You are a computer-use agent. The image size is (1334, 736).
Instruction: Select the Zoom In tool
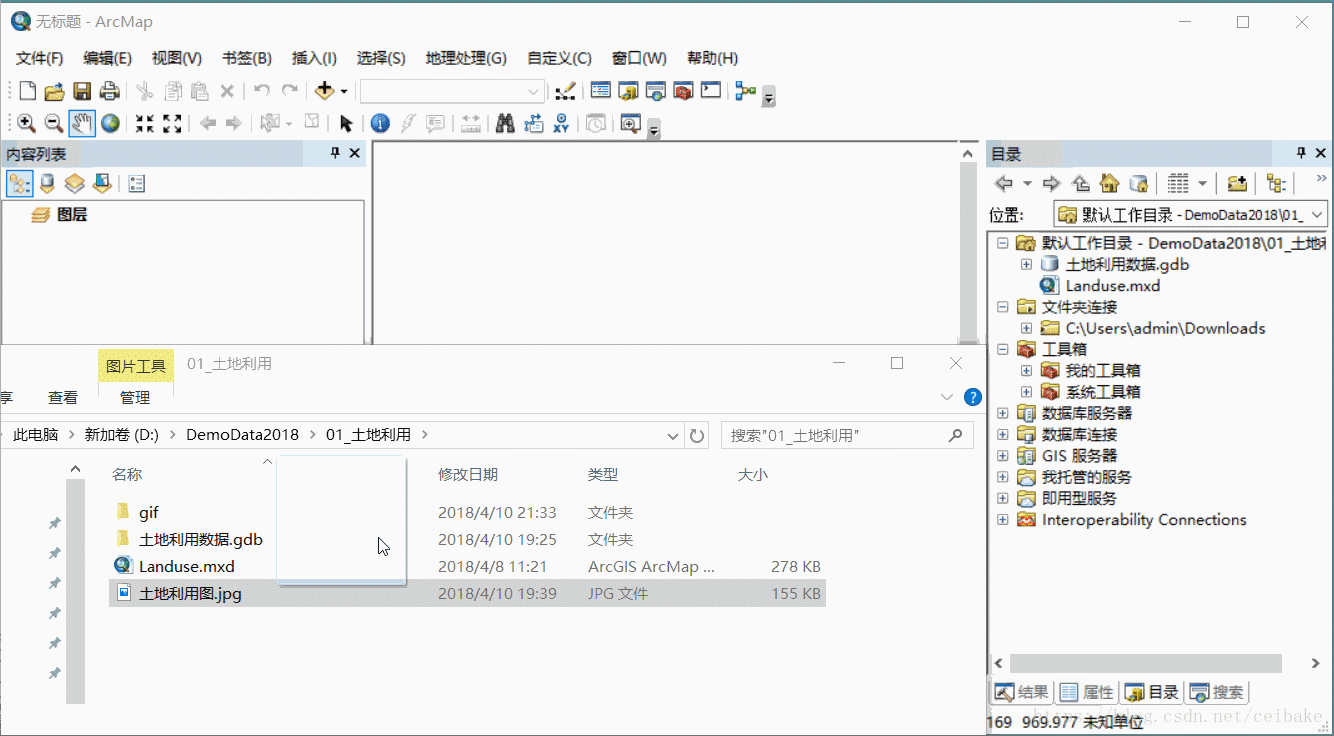[26, 123]
